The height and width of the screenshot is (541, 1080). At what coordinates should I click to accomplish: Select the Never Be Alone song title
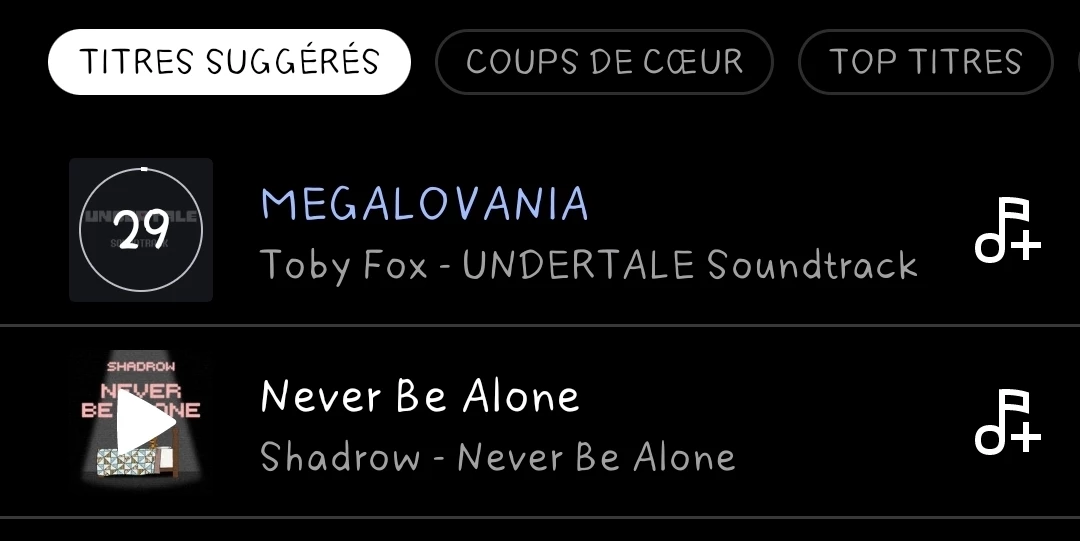(419, 396)
